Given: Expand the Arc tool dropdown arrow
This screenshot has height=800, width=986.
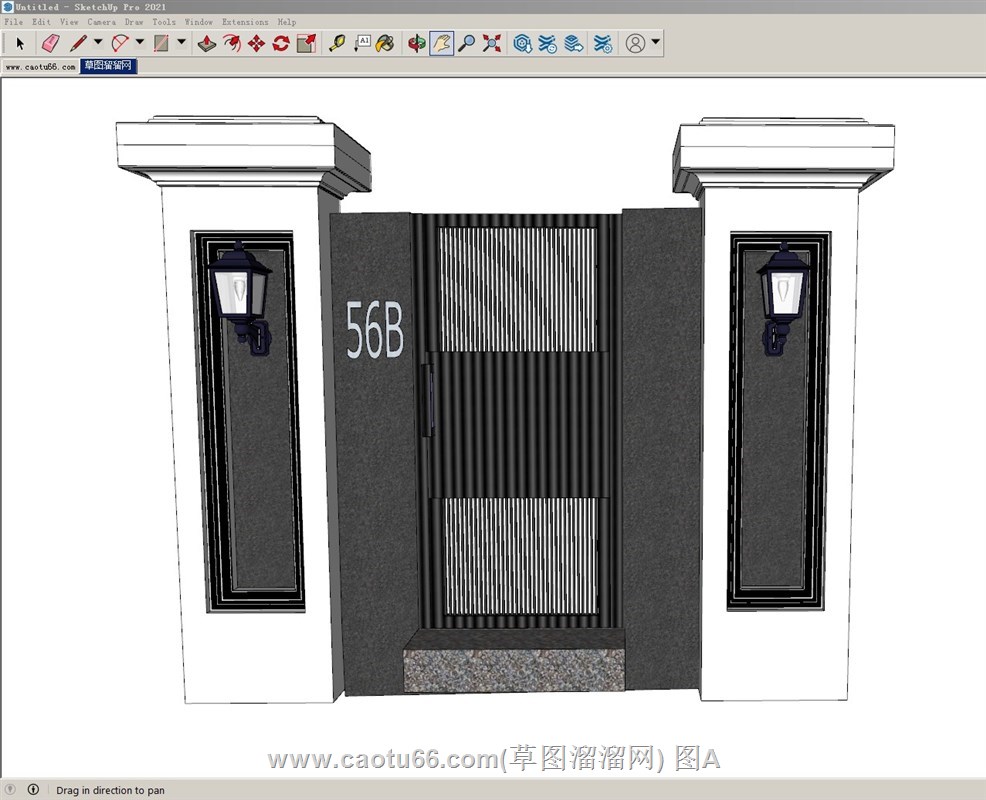Looking at the screenshot, I should 140,42.
